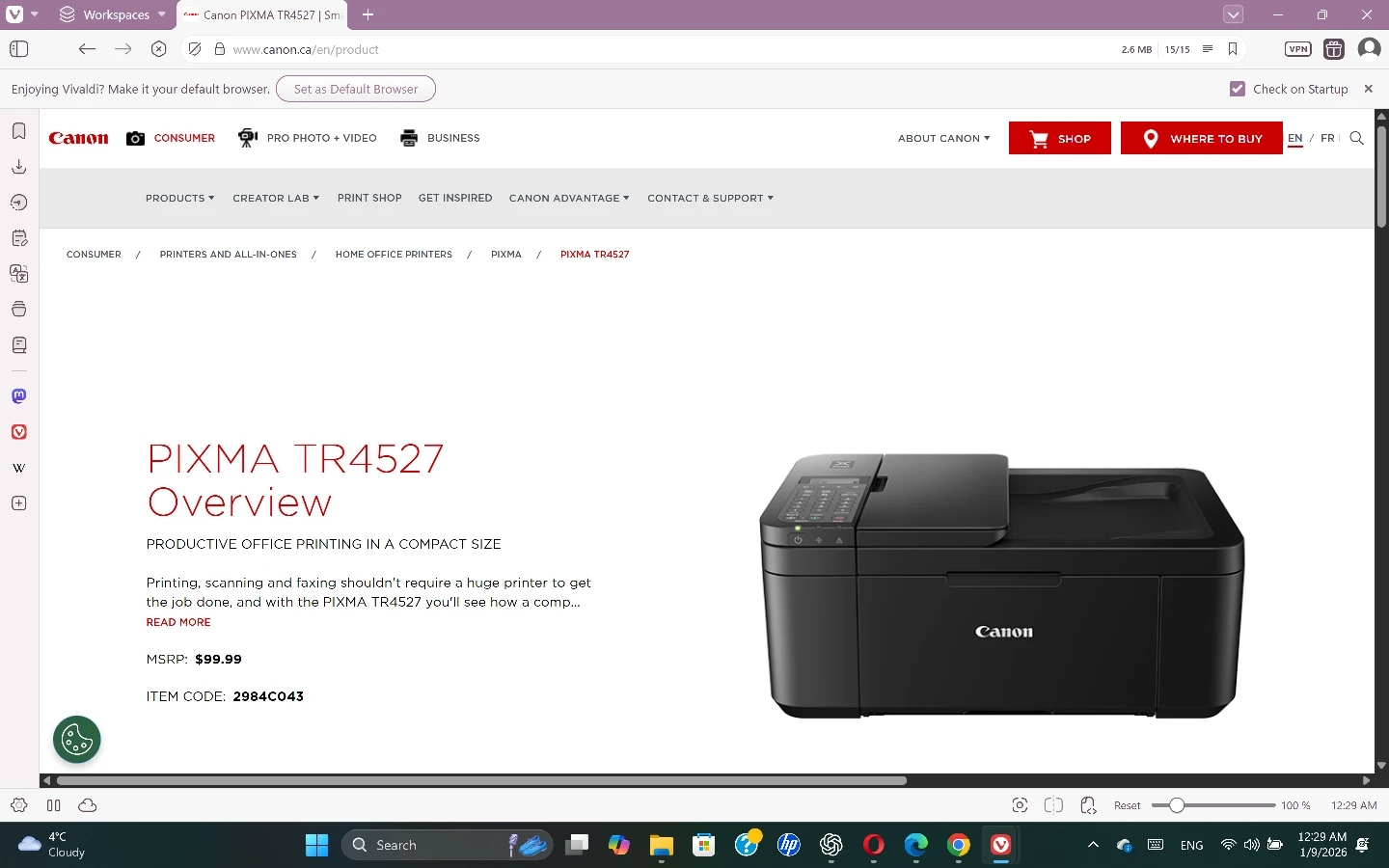Select the CONSUMER section tab
This screenshot has height=868, width=1389.
tap(171, 138)
